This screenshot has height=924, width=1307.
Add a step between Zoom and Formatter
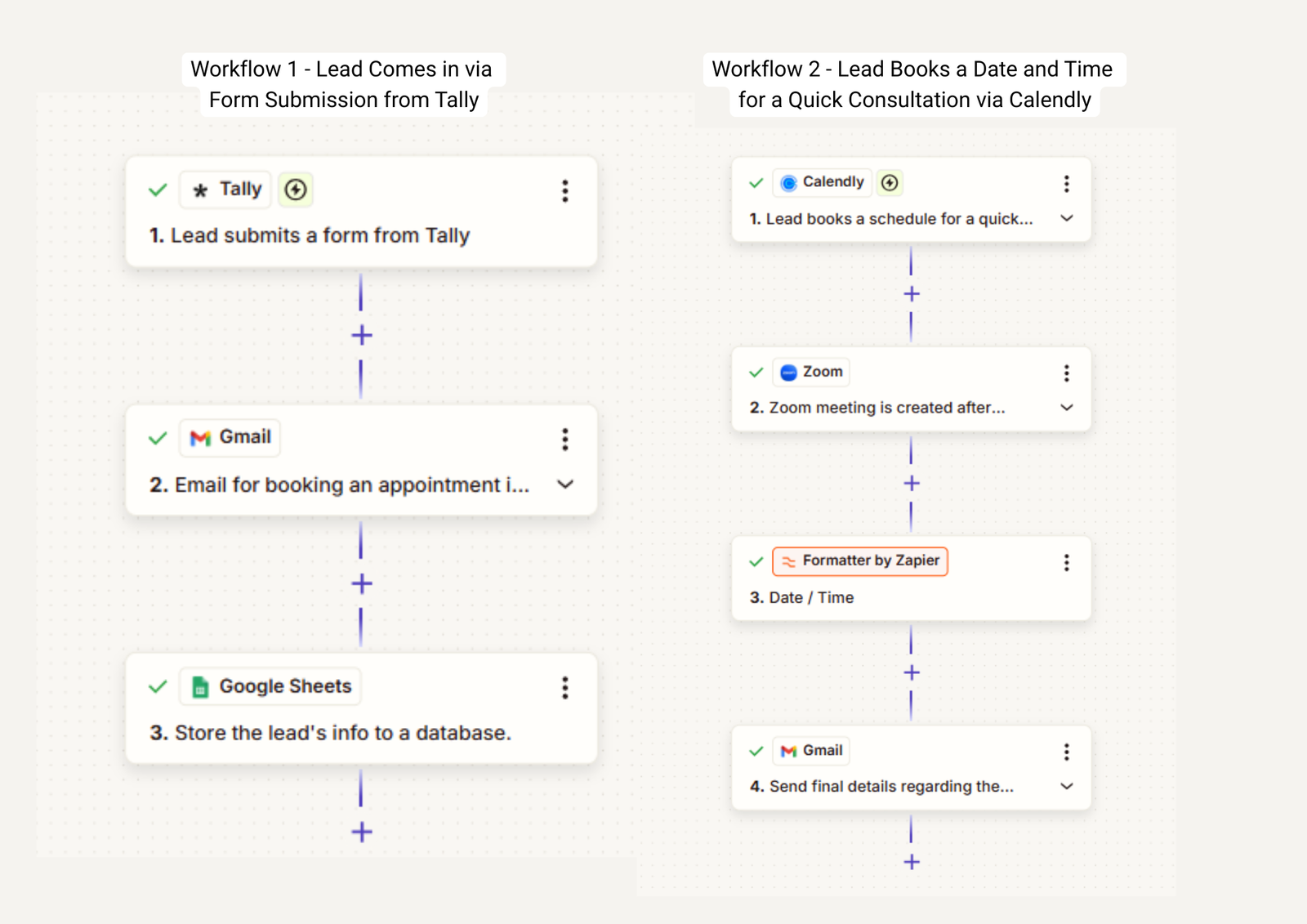(912, 484)
